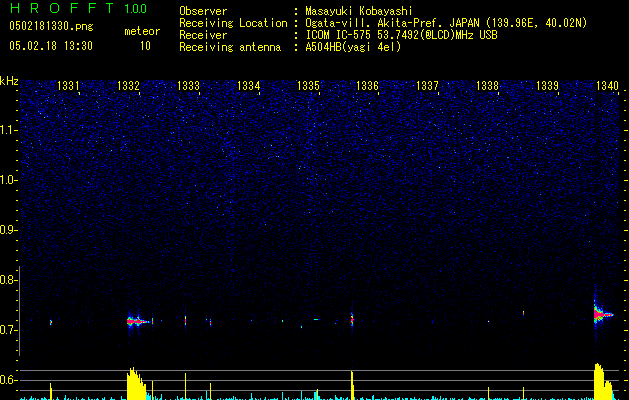
Task: Click the wide yellow power peak below 1340
Action: 603,382
